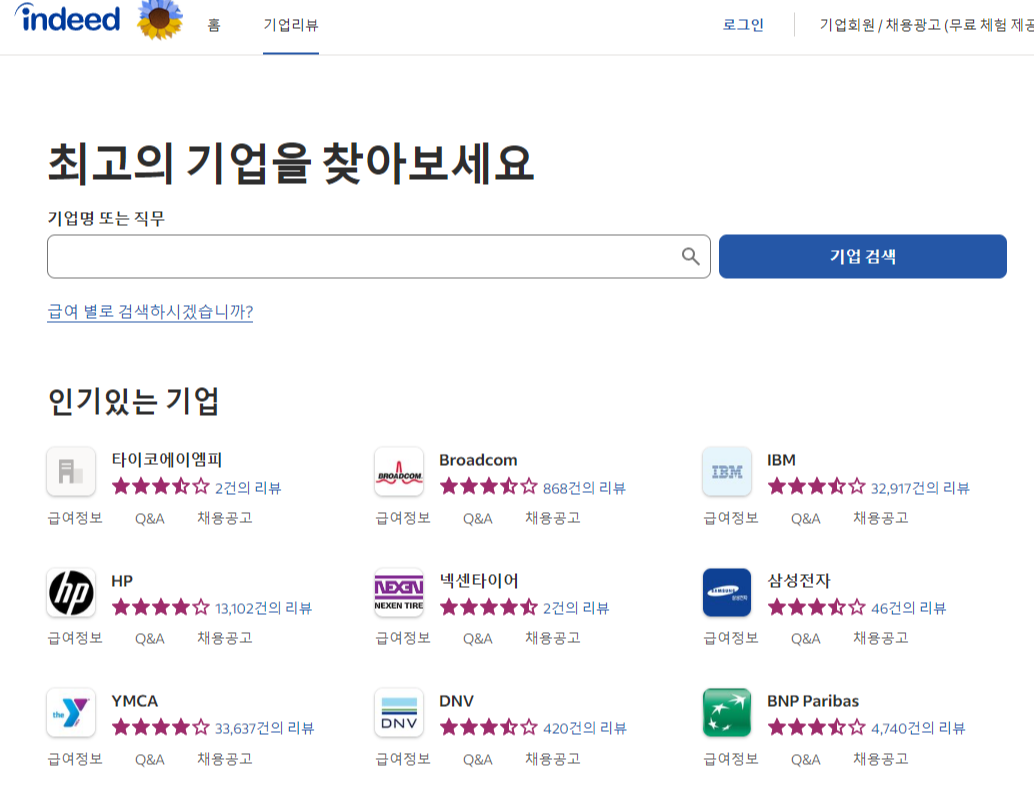
Task: Click YMCA star rating
Action: click(x=160, y=728)
